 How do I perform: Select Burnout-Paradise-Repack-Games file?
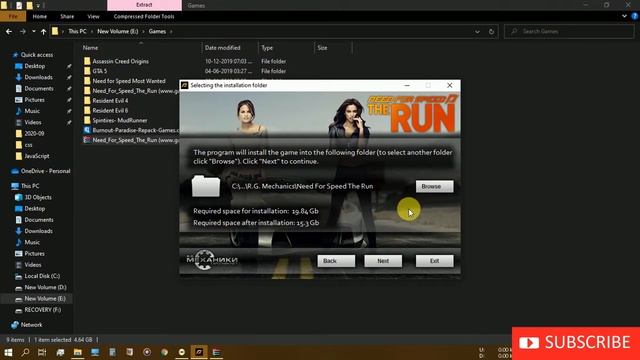click(x=131, y=130)
